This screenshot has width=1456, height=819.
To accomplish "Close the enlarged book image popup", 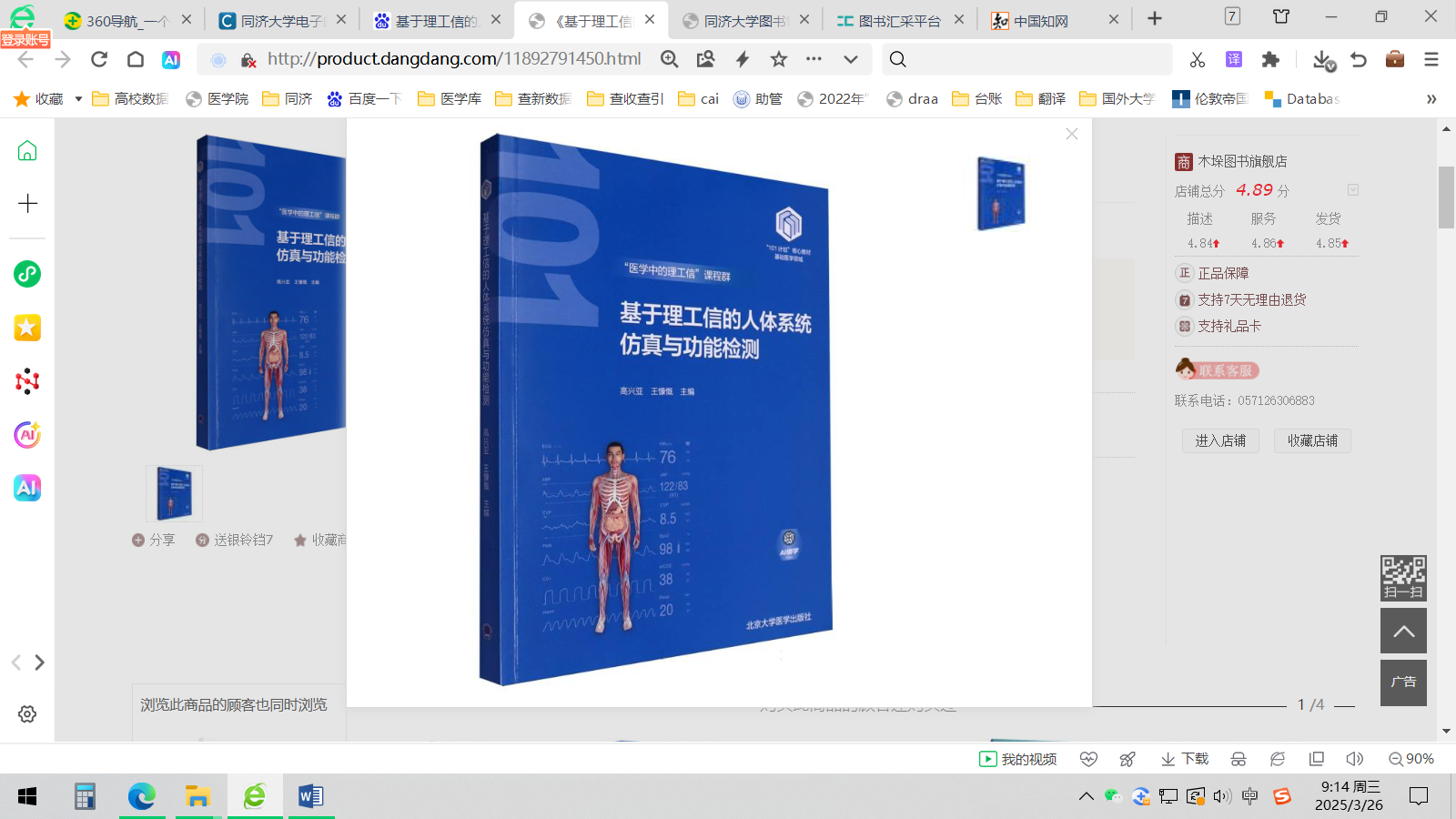I will 1072,134.
